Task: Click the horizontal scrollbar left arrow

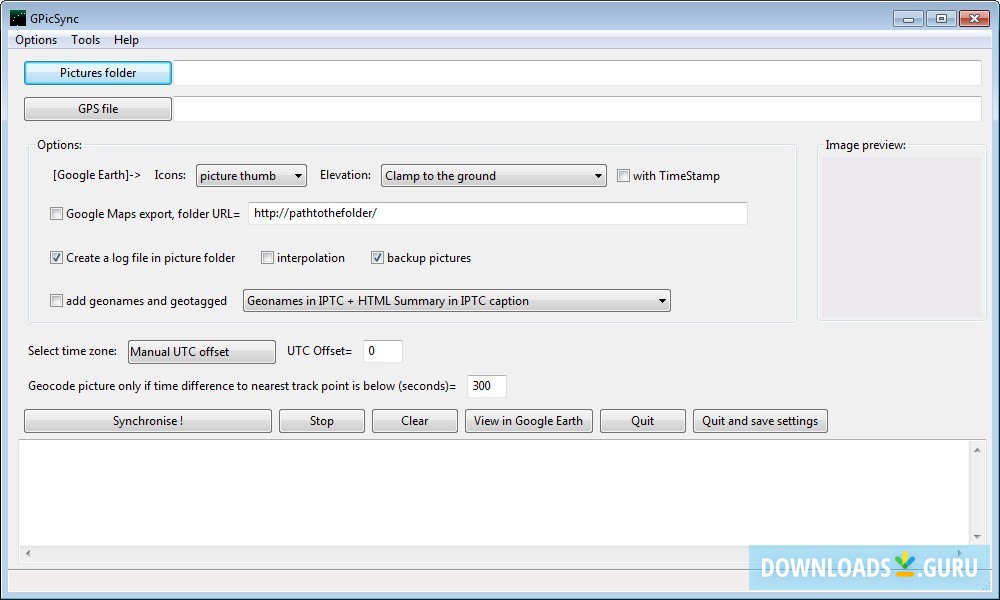Action: [x=28, y=553]
